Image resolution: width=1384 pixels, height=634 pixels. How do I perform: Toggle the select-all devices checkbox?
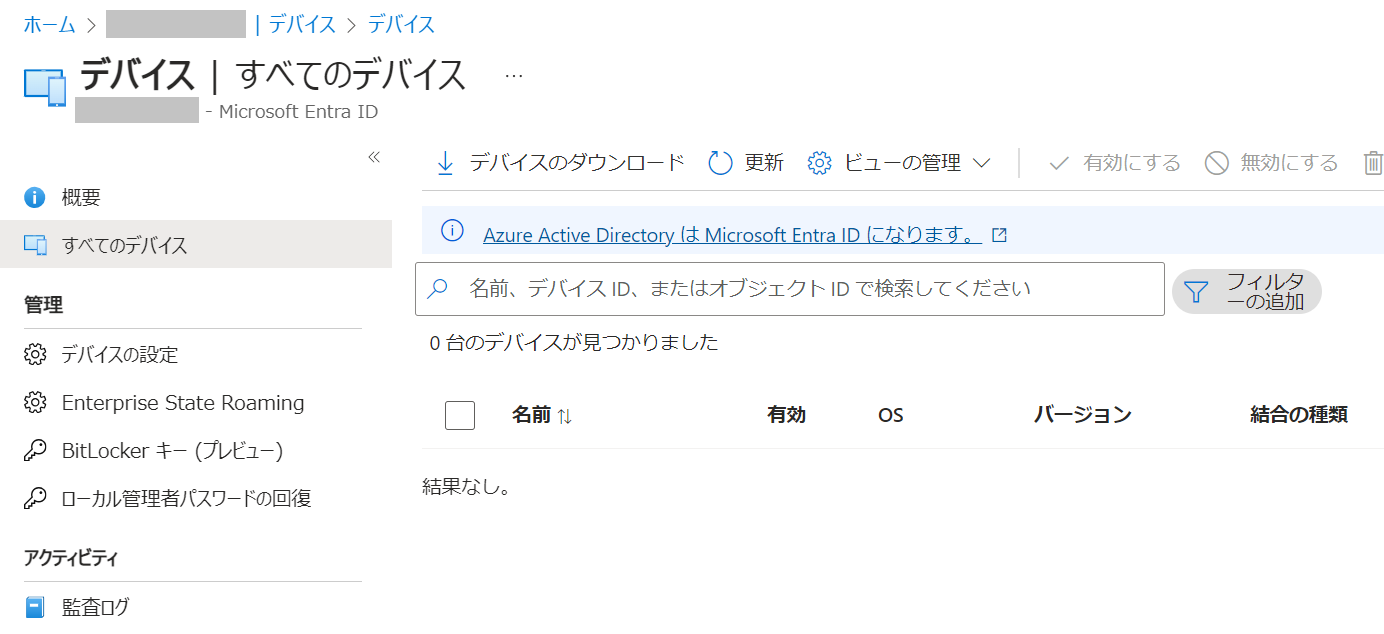[x=460, y=414]
